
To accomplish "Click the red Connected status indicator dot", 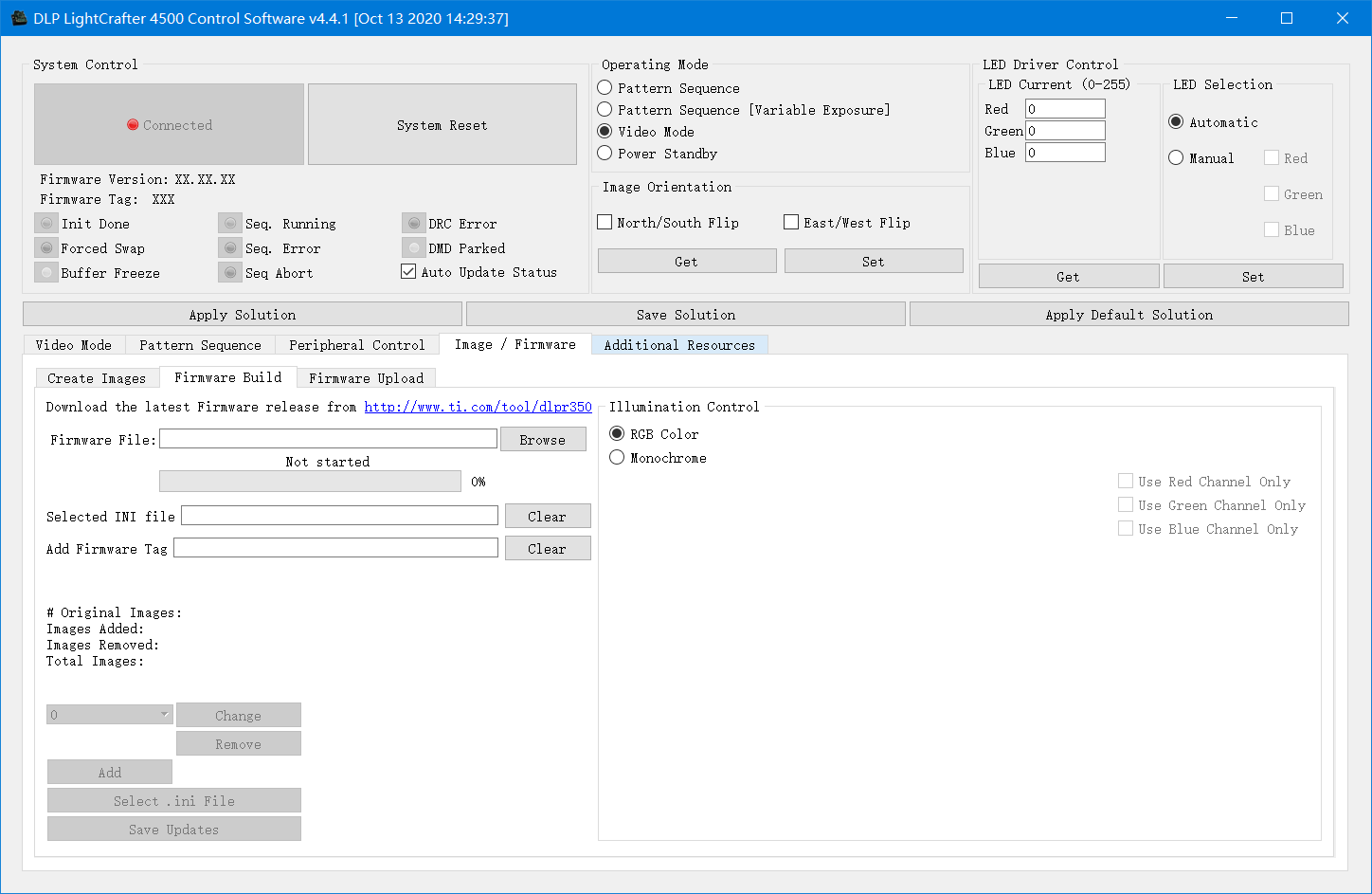I will coord(133,125).
